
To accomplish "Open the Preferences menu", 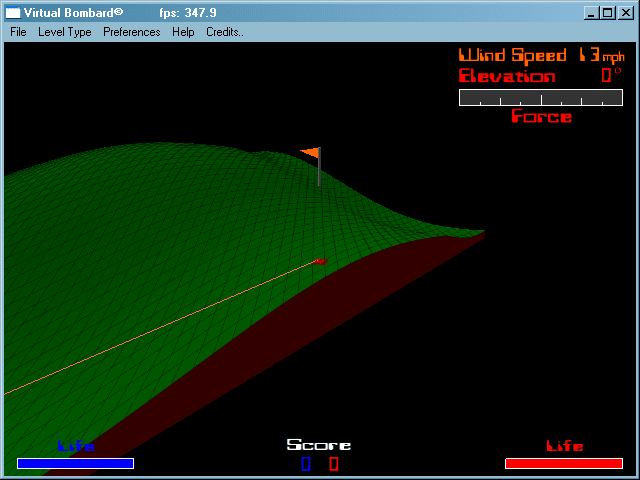I will coord(131,32).
